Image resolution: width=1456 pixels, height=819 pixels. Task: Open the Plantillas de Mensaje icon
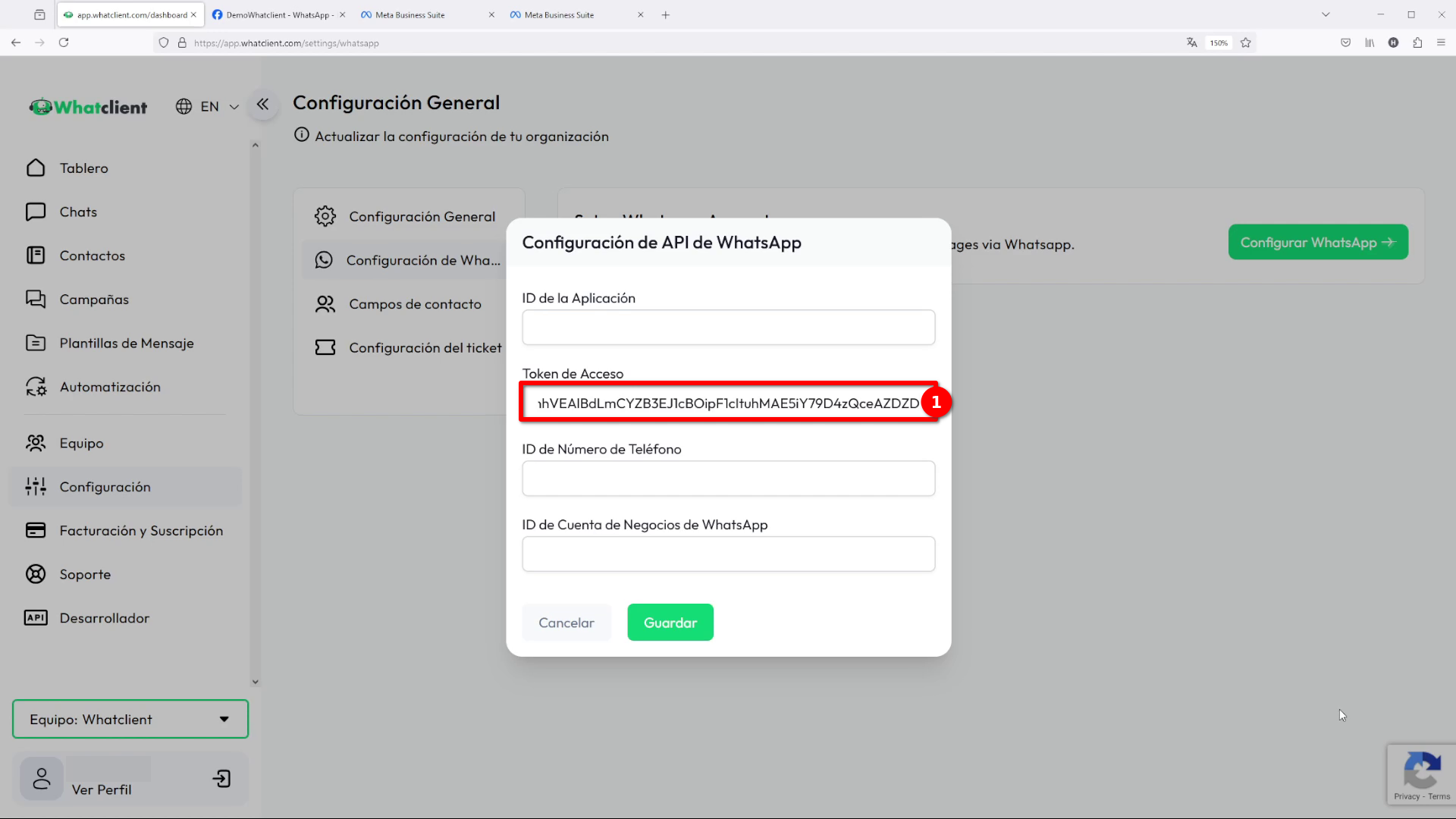(36, 343)
